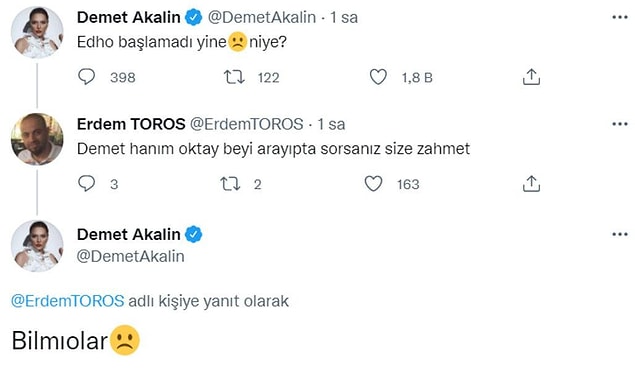Select the @ErdemTOROS handle beside Erdem's name
Viewport: 635px width, 373px height.
(x=247, y=124)
